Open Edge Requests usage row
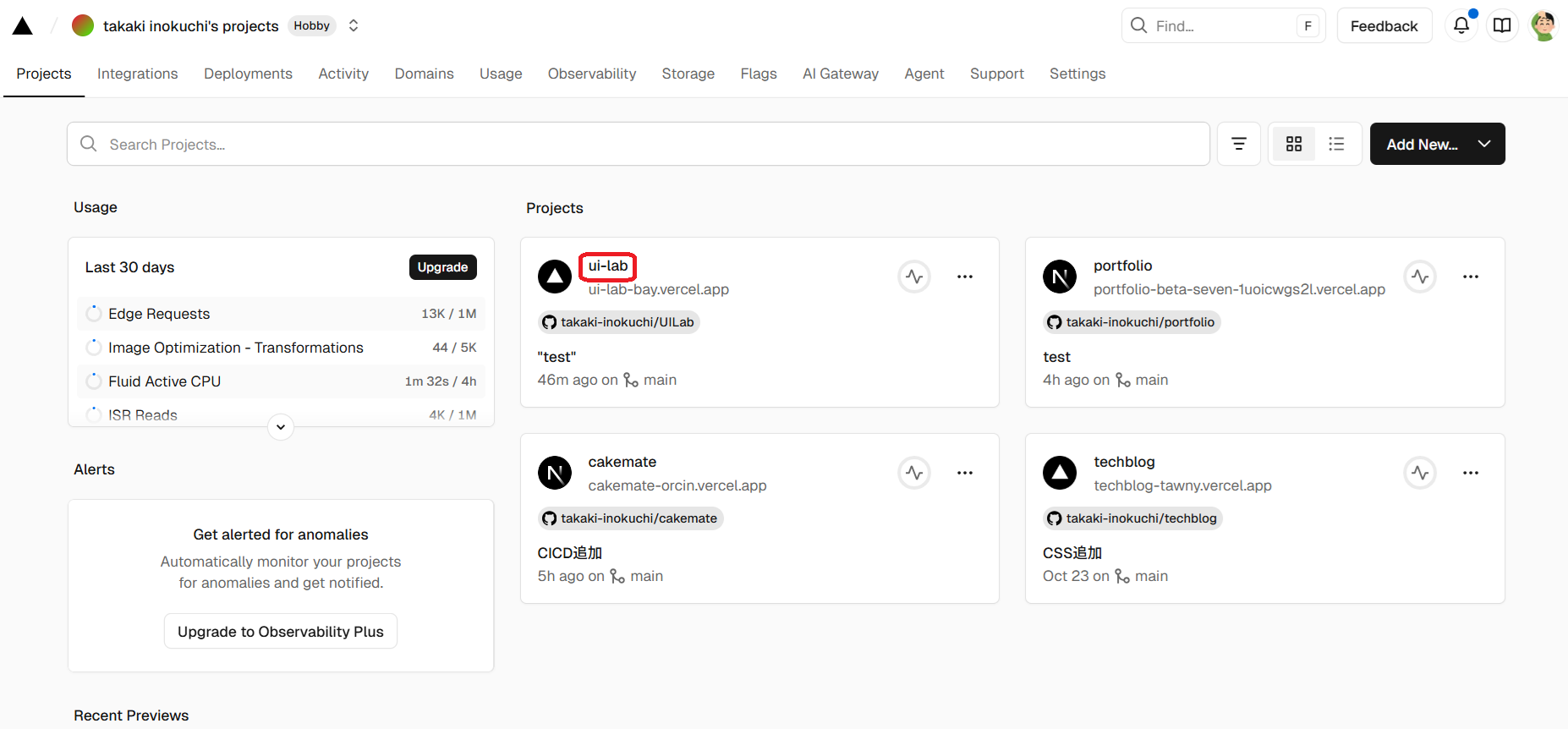 click(281, 314)
